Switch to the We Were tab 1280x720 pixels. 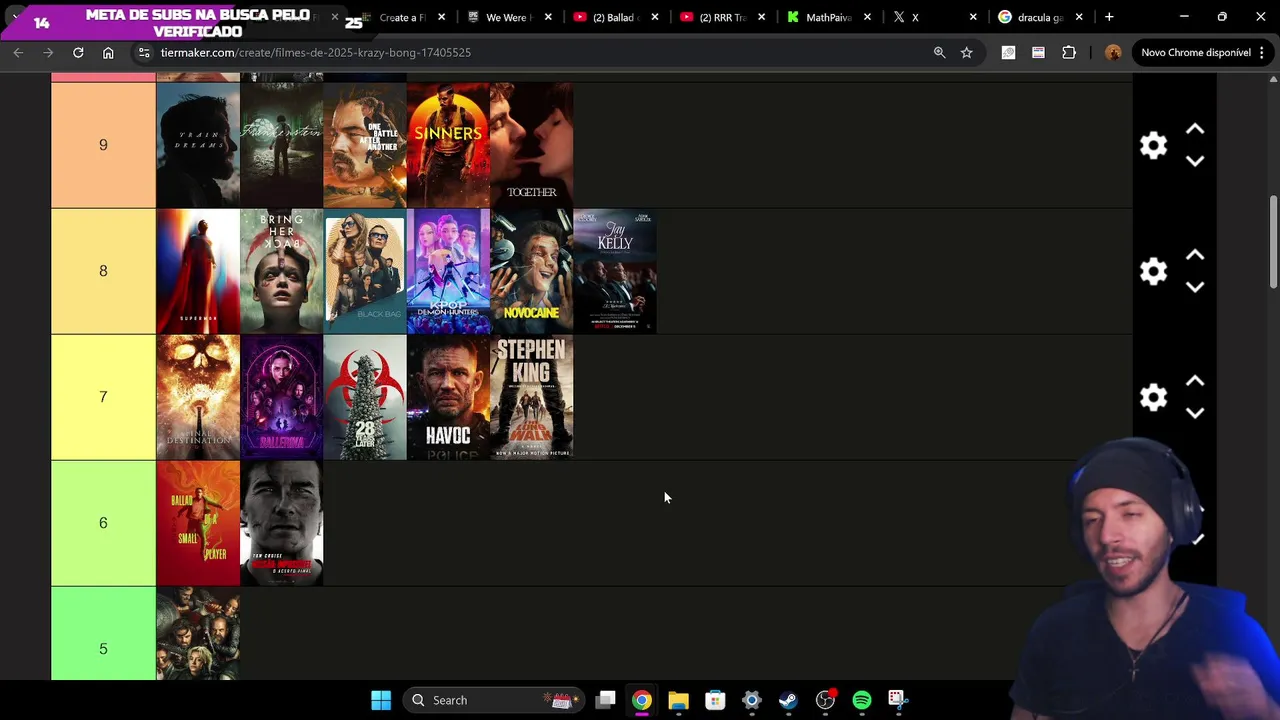(x=508, y=17)
